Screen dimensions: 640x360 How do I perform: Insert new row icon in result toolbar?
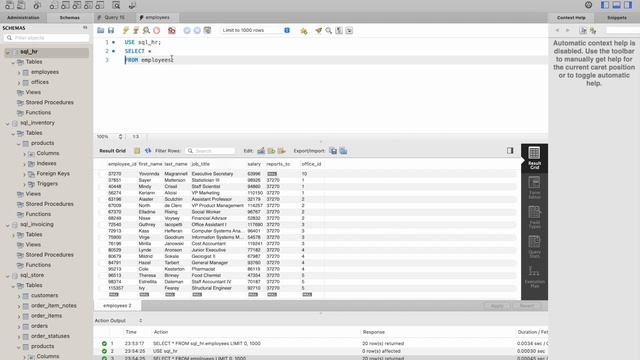click(x=271, y=151)
